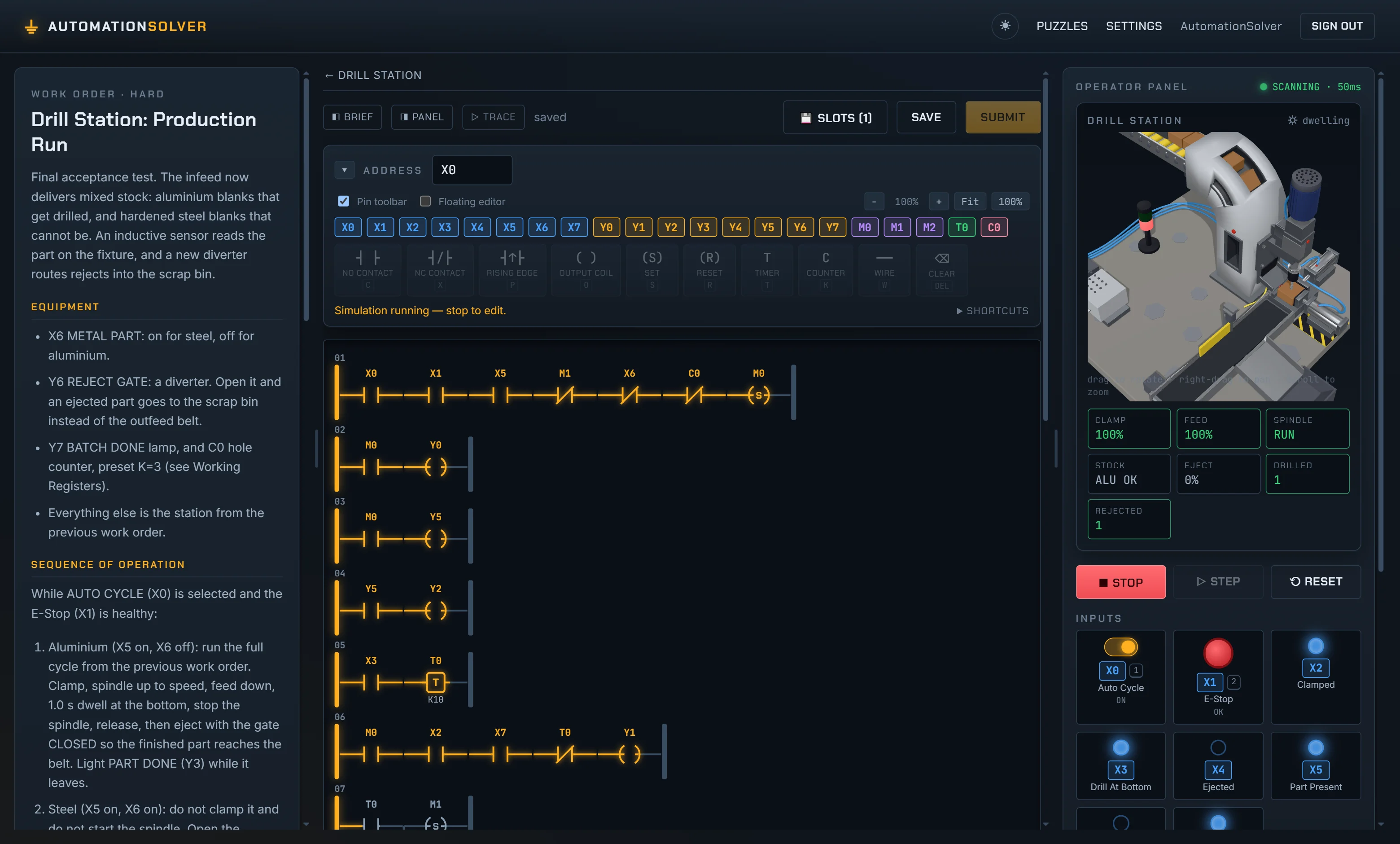Screen dimensions: 1400x844
Task: Click the AutomationSolver username
Action: [x=1231, y=26]
